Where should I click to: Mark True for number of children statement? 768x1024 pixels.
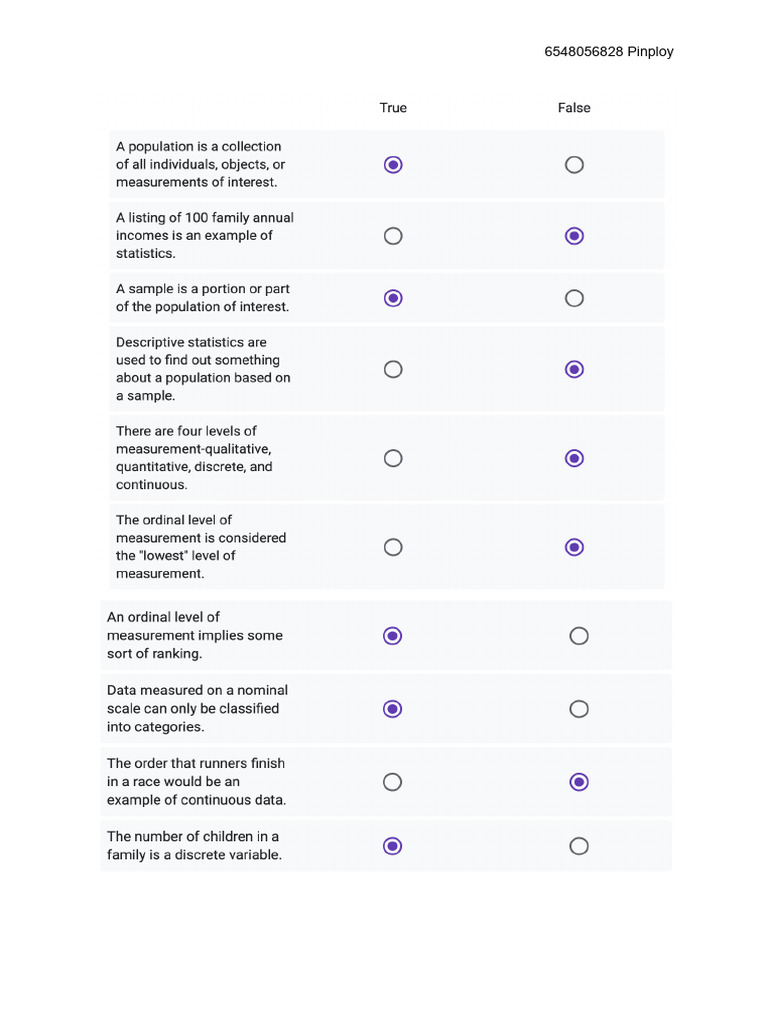coord(393,846)
